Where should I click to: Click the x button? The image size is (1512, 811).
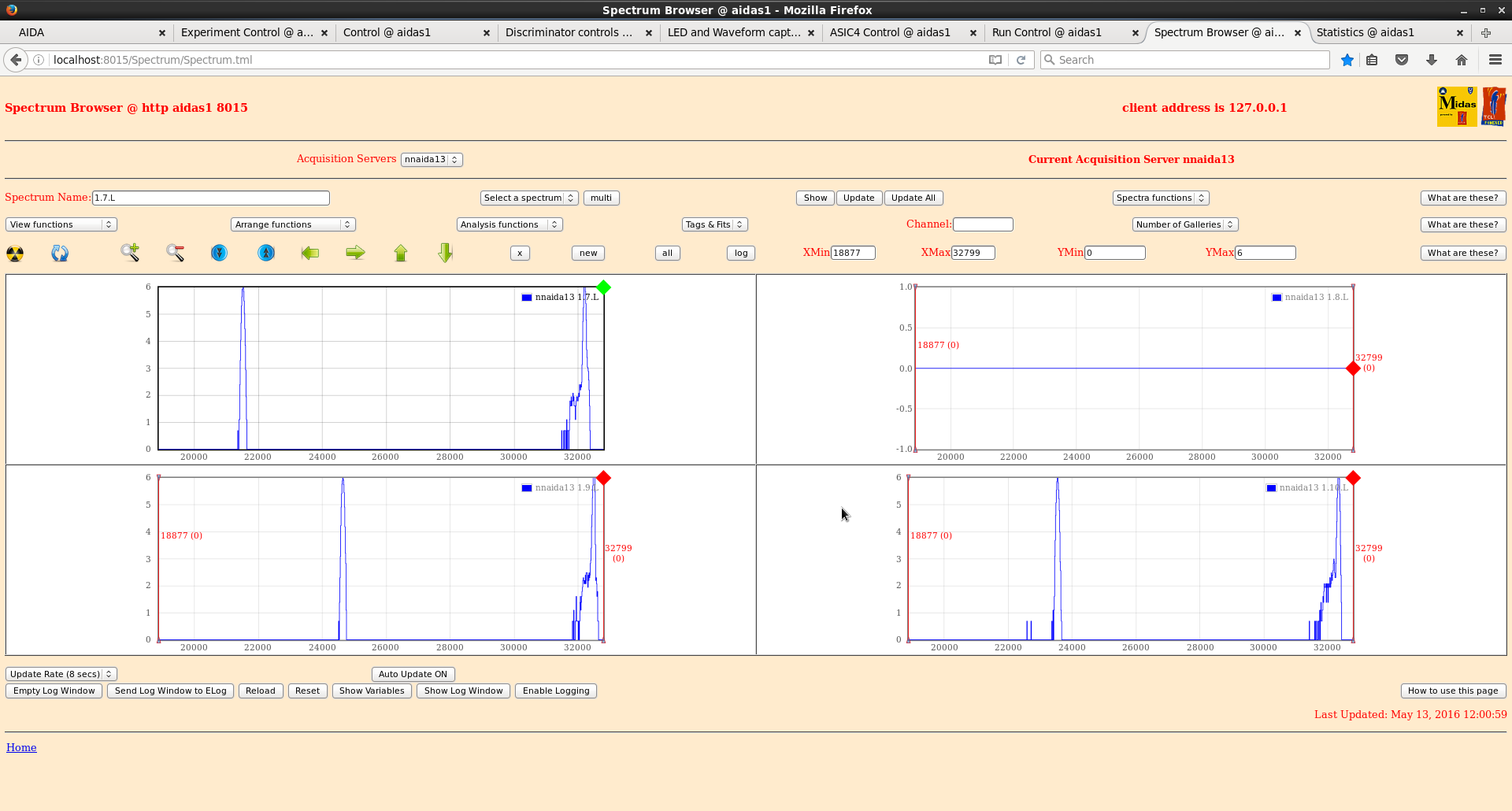pyautogui.click(x=520, y=254)
